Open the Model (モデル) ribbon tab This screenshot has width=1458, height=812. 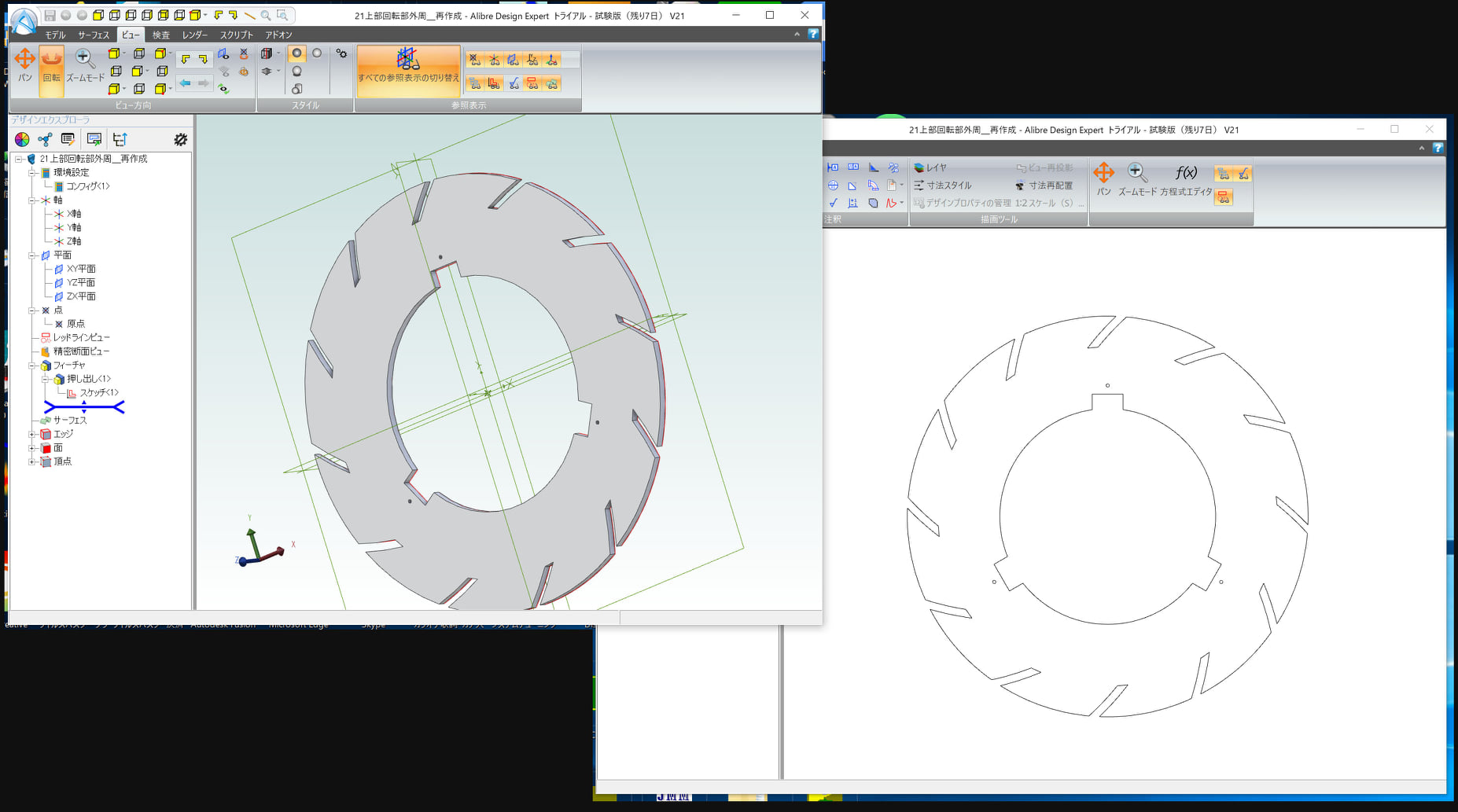pyautogui.click(x=55, y=35)
